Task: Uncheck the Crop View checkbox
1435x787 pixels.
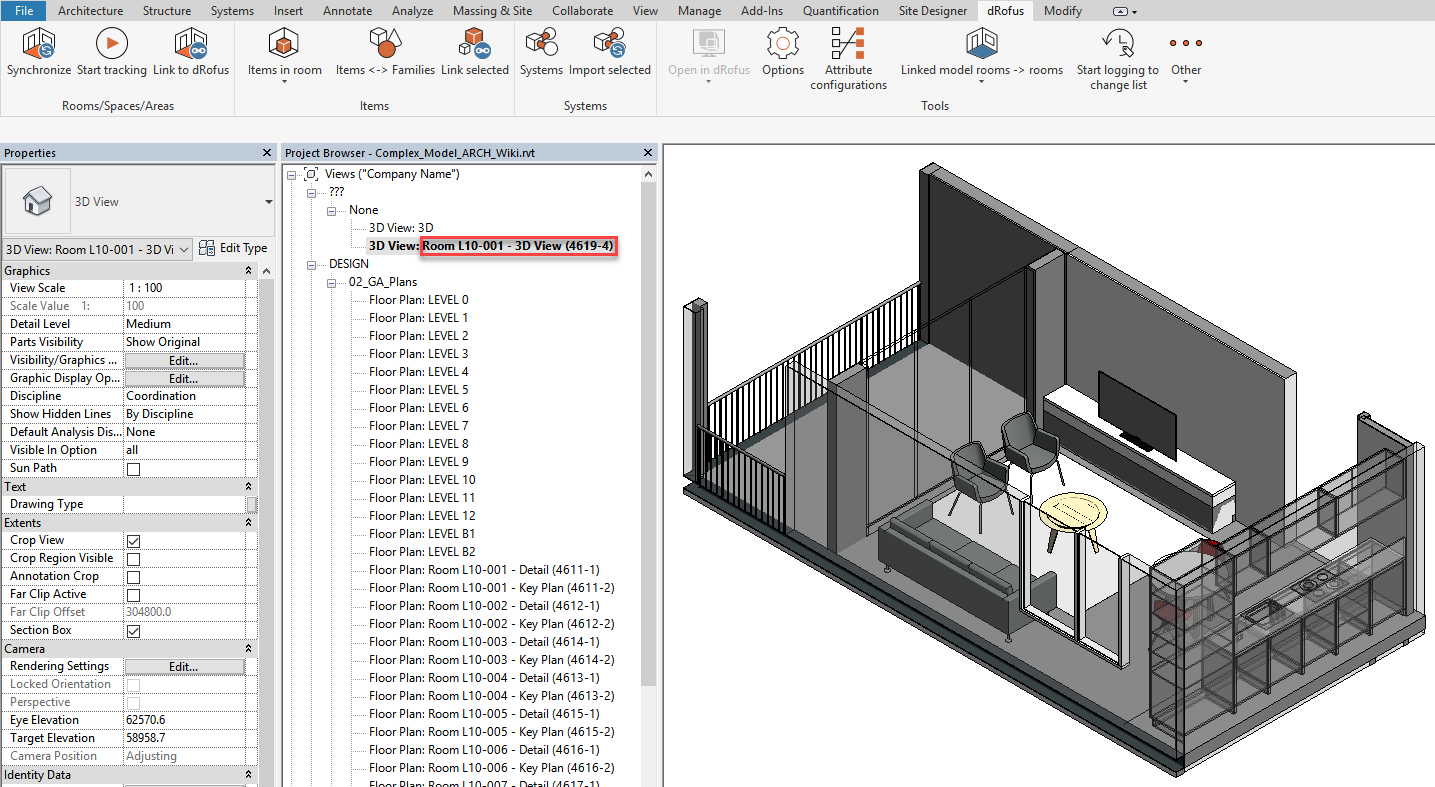Action: (133, 541)
